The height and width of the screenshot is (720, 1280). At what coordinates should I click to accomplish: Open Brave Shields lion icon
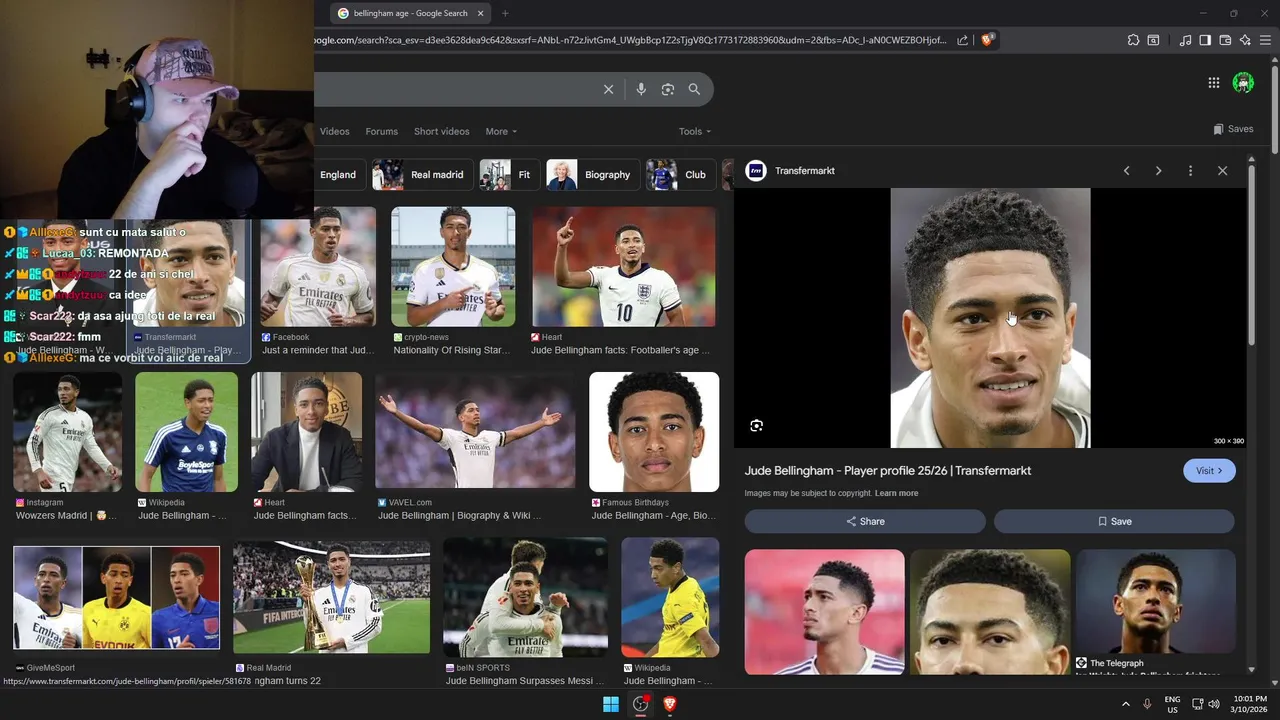coord(988,40)
